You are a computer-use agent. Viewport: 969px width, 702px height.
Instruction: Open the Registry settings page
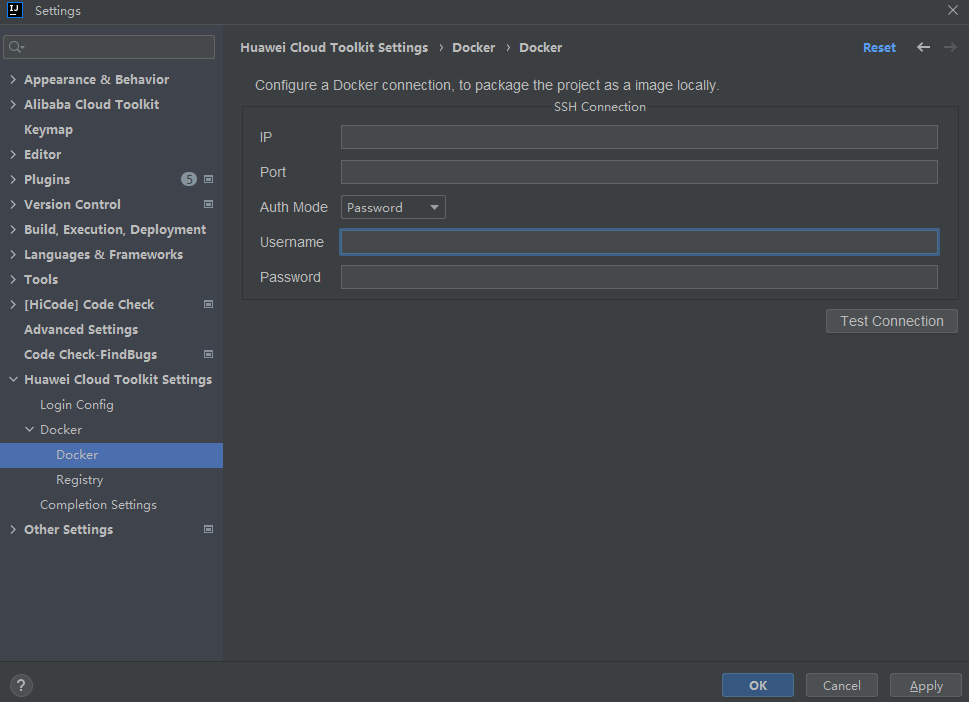(79, 480)
